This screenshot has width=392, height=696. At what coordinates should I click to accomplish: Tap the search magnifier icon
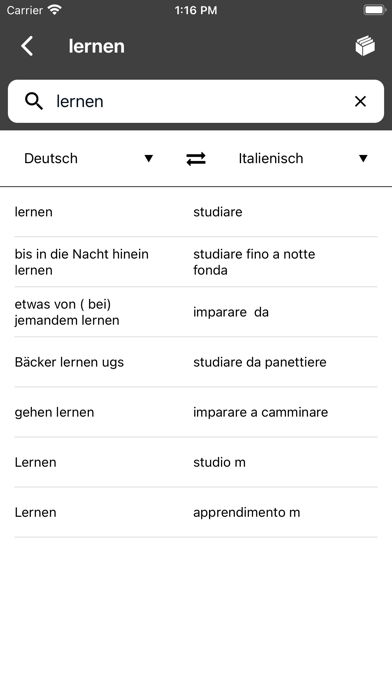[34, 101]
